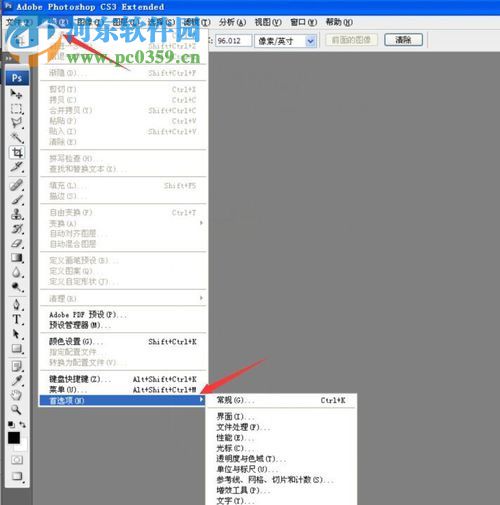The image size is (500, 505).
Task: Click the resolution field showing 96.012
Action: 233,41
